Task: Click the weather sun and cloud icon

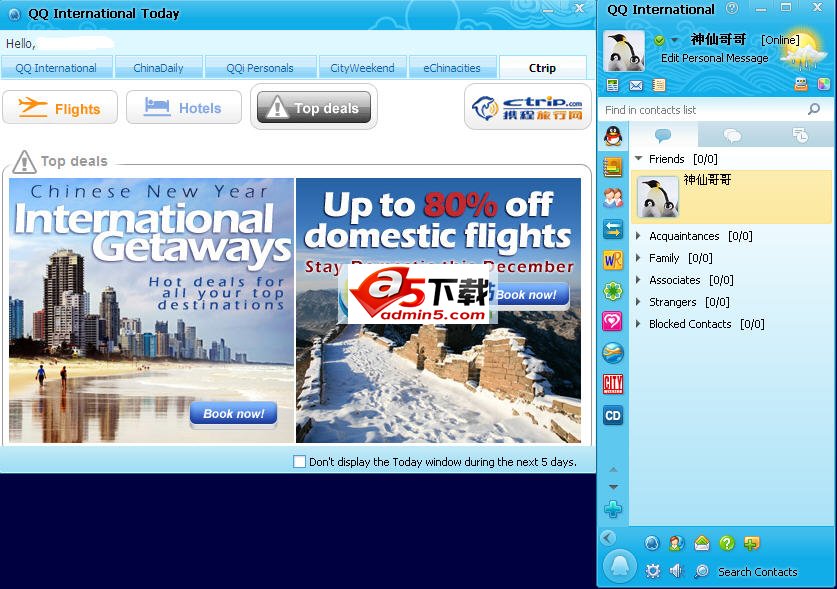Action: tap(803, 51)
